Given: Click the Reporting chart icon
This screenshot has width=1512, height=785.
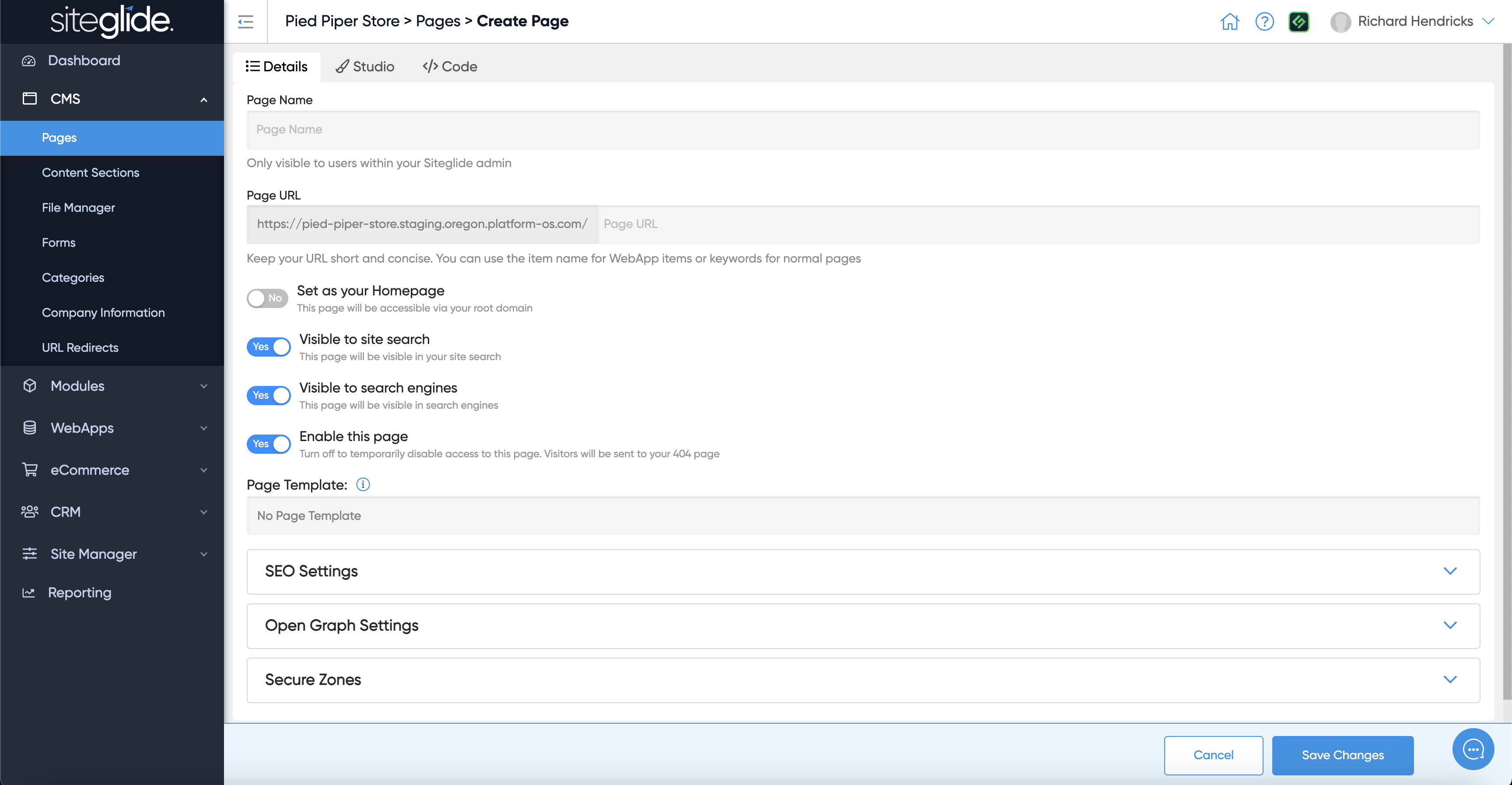Looking at the screenshot, I should [29, 592].
